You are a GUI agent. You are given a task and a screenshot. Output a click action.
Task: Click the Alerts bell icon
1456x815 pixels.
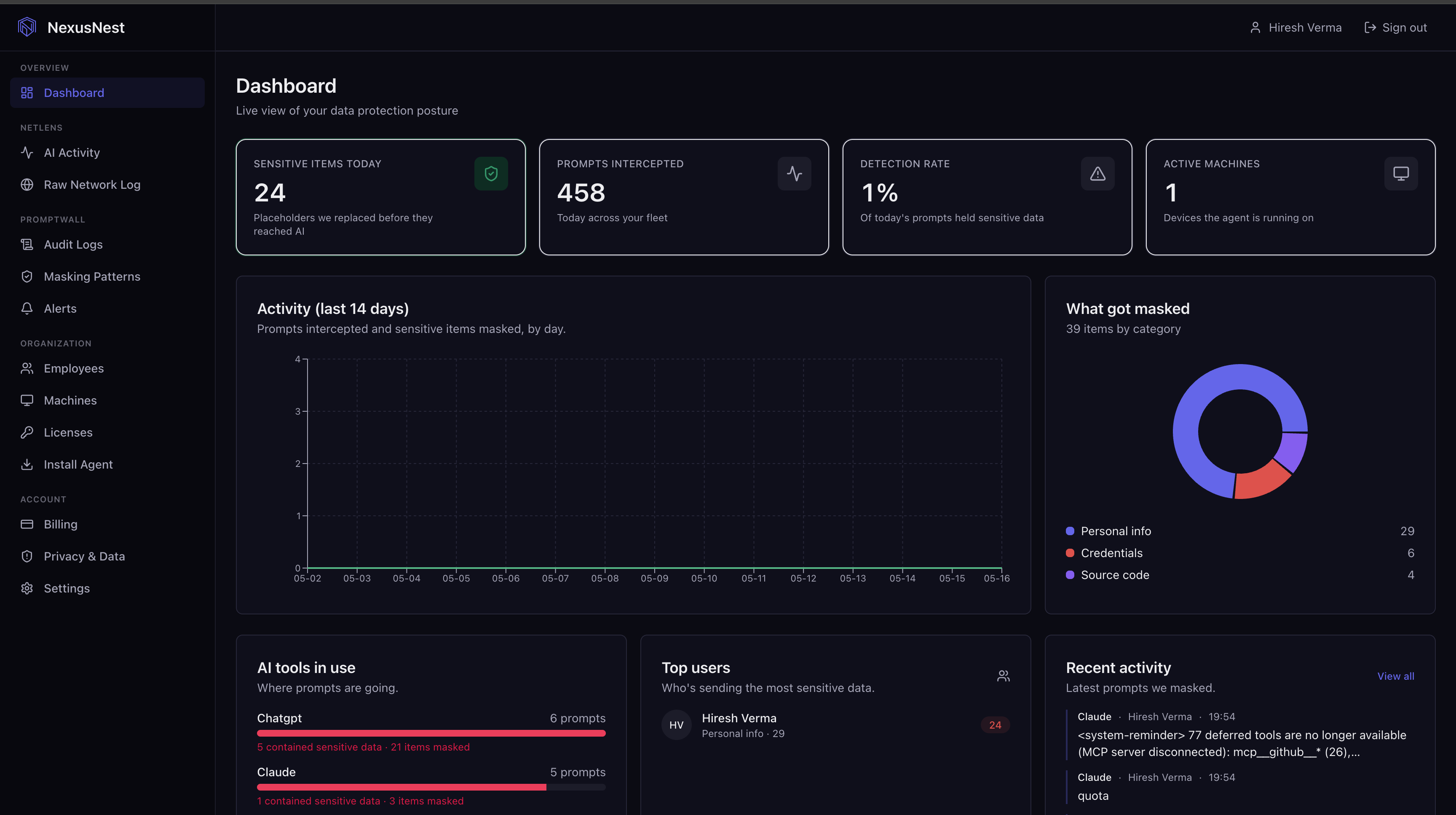tap(27, 308)
